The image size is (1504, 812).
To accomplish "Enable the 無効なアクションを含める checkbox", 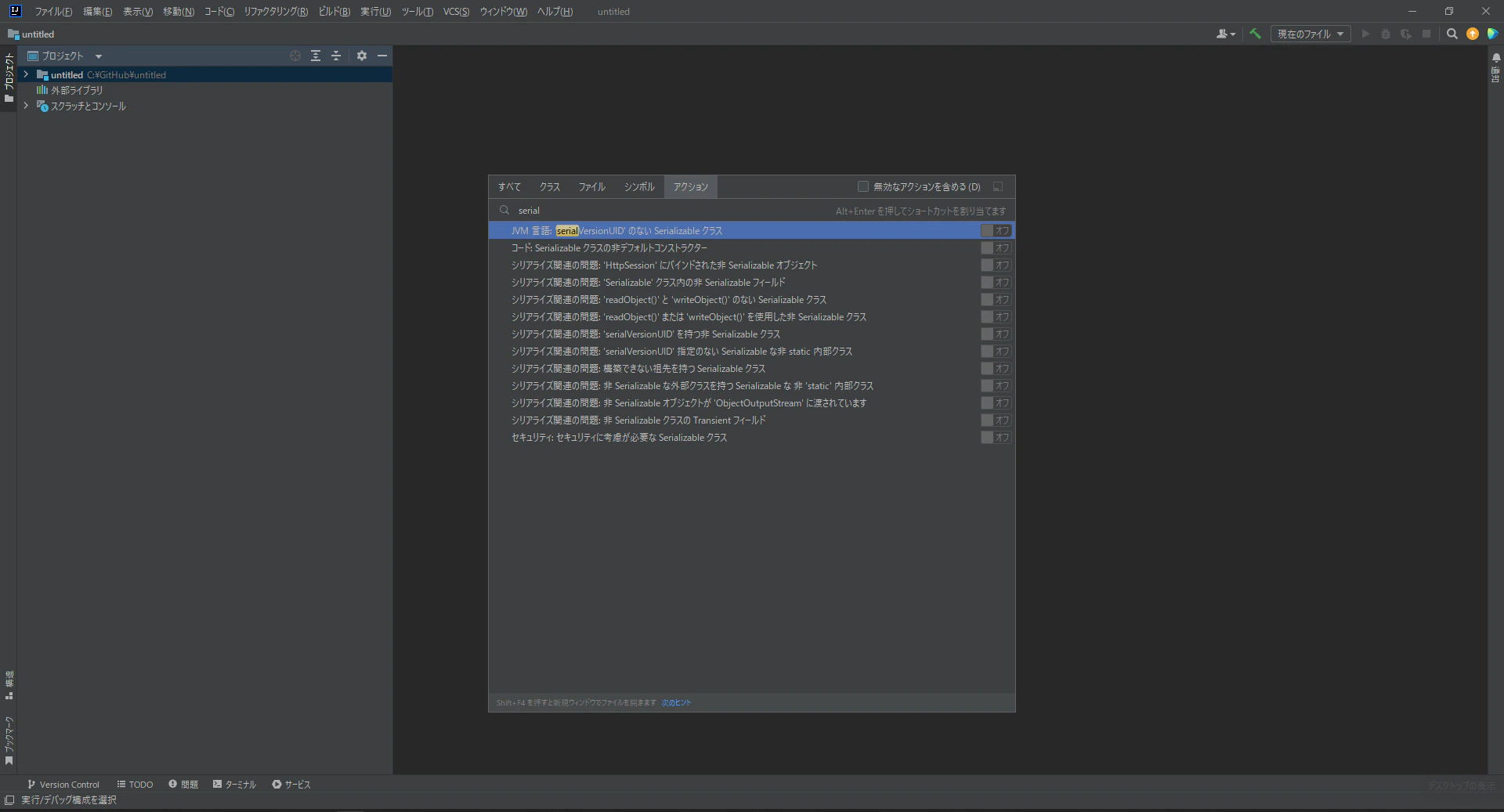I will (x=863, y=187).
